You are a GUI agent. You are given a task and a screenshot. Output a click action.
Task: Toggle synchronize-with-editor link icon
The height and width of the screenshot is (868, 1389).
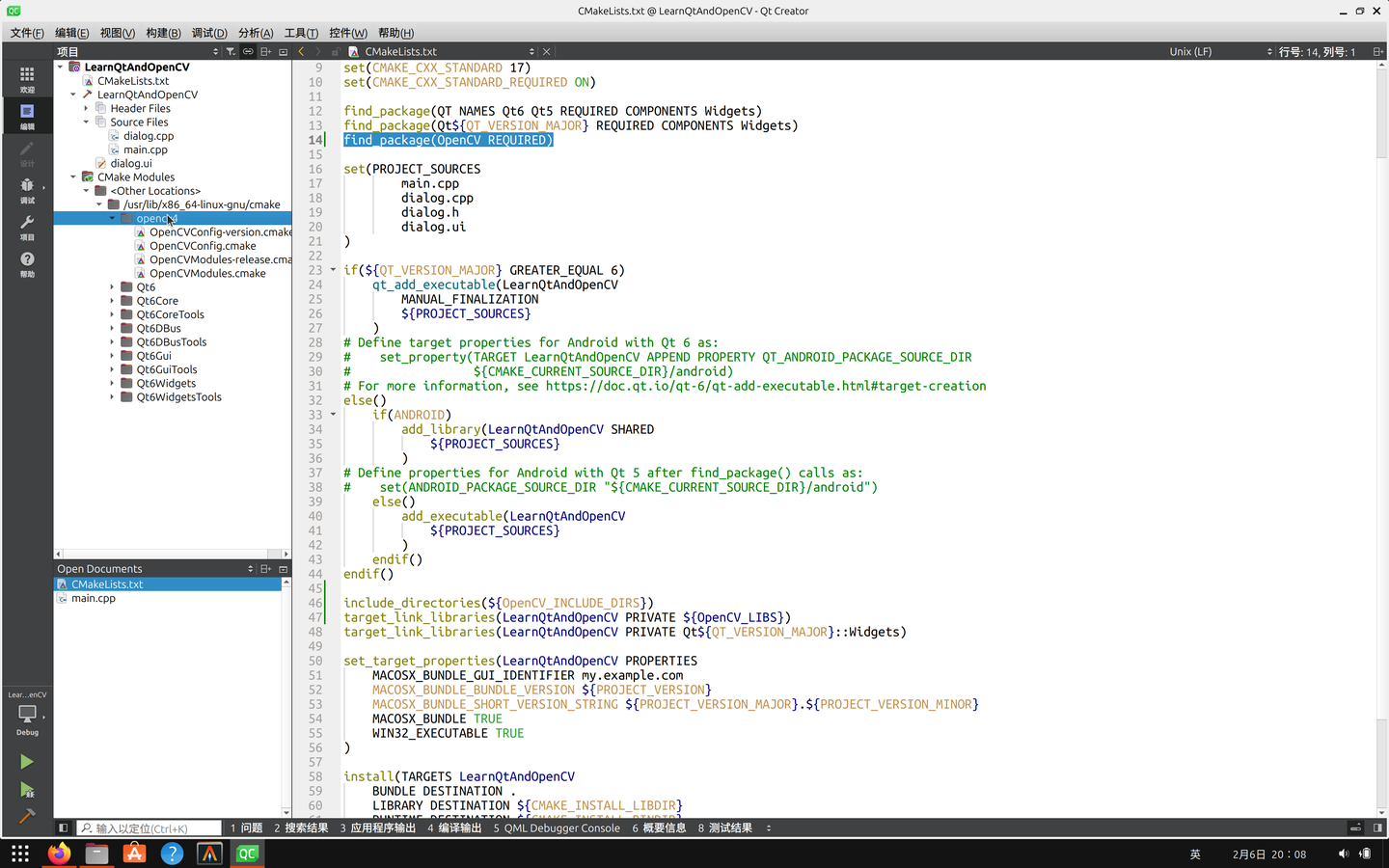click(x=248, y=52)
